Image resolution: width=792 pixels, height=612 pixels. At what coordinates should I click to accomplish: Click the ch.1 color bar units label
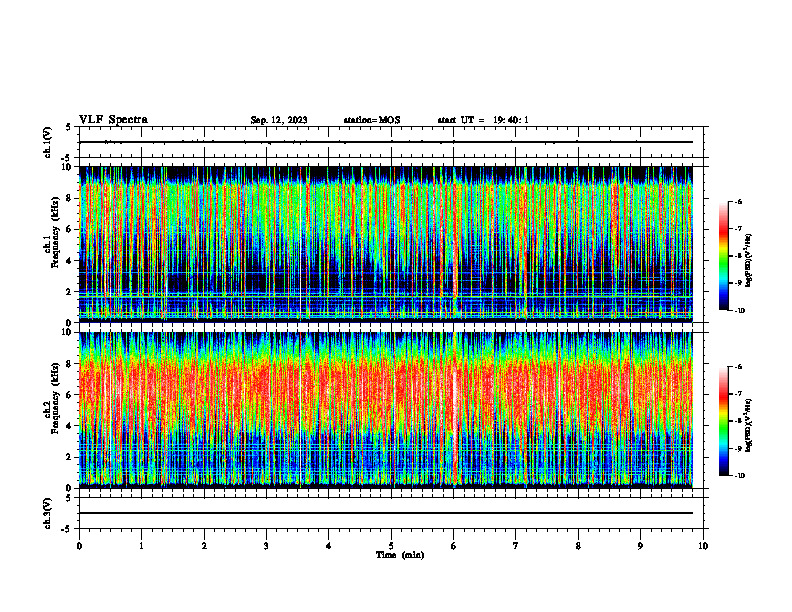[749, 260]
